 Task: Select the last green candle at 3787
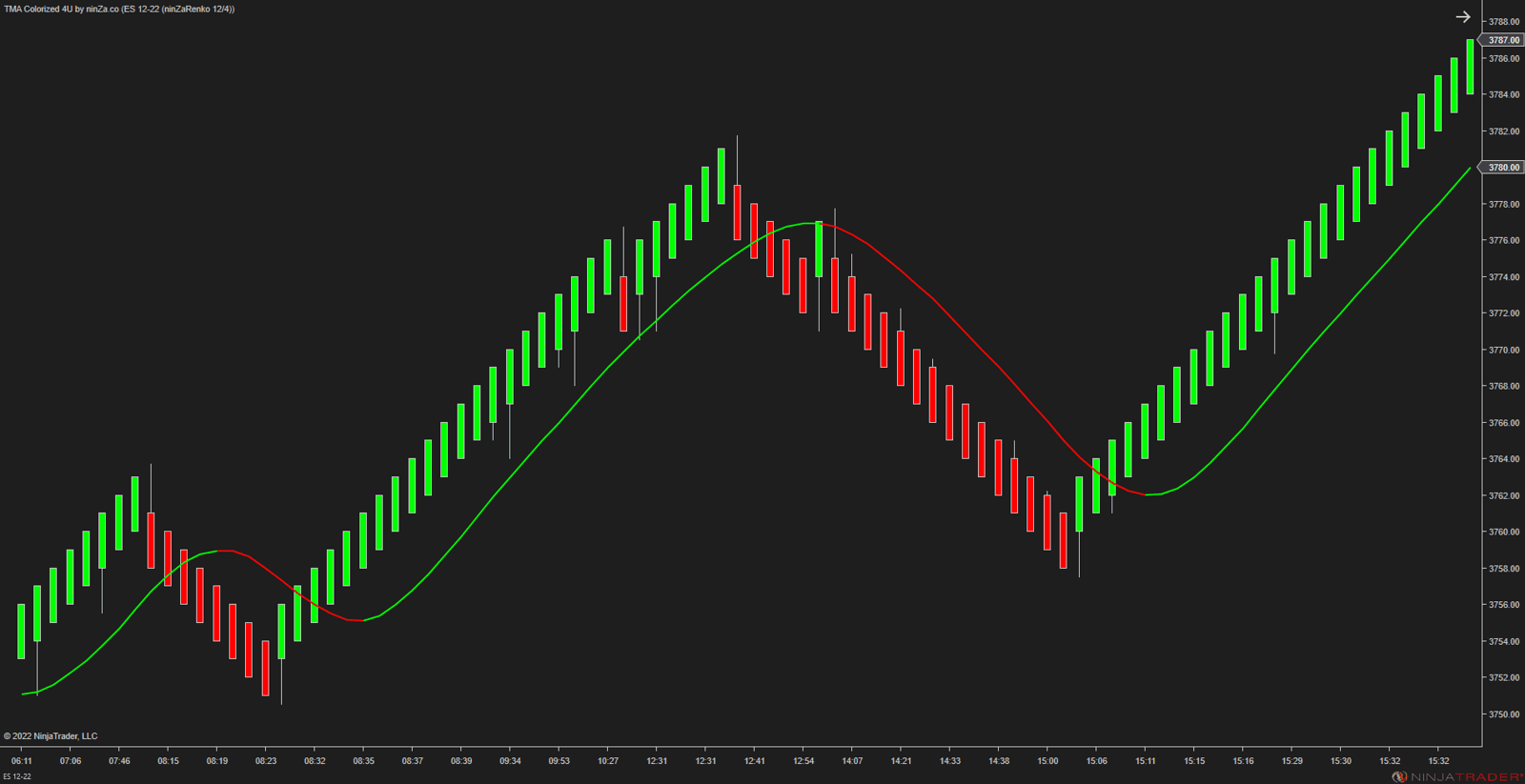(1470, 67)
